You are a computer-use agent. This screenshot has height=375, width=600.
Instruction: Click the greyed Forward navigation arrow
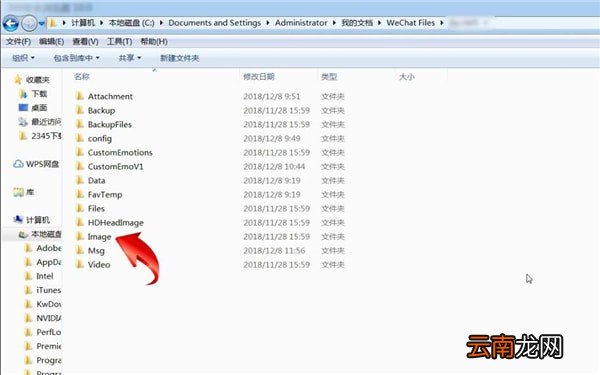[x=29, y=23]
